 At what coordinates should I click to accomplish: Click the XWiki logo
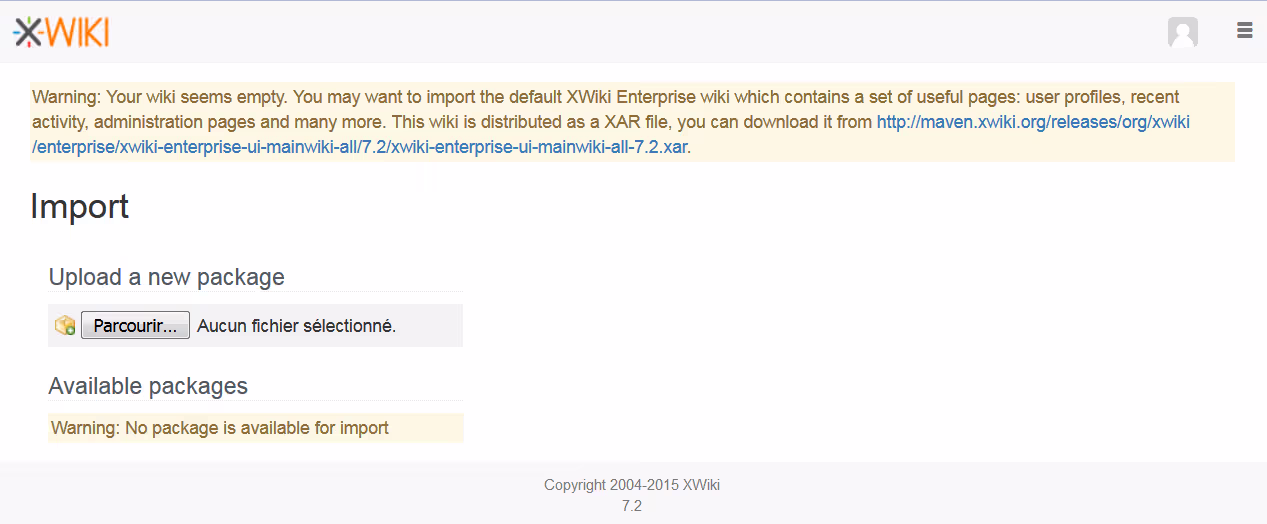click(x=61, y=32)
